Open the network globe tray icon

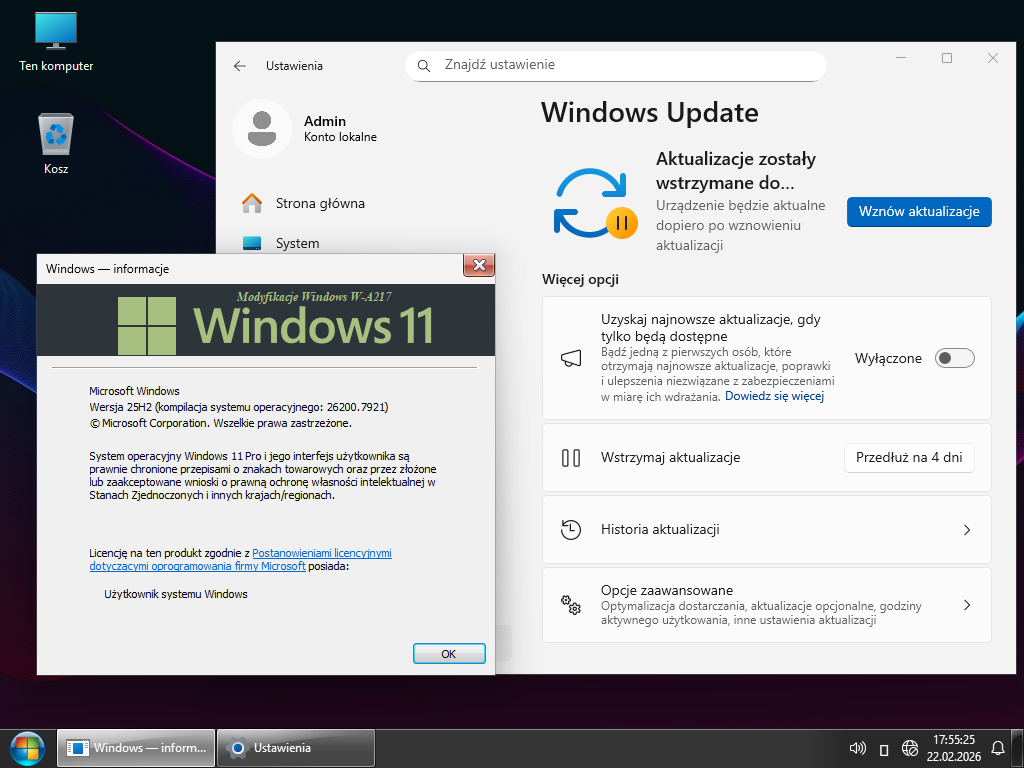tap(910, 748)
